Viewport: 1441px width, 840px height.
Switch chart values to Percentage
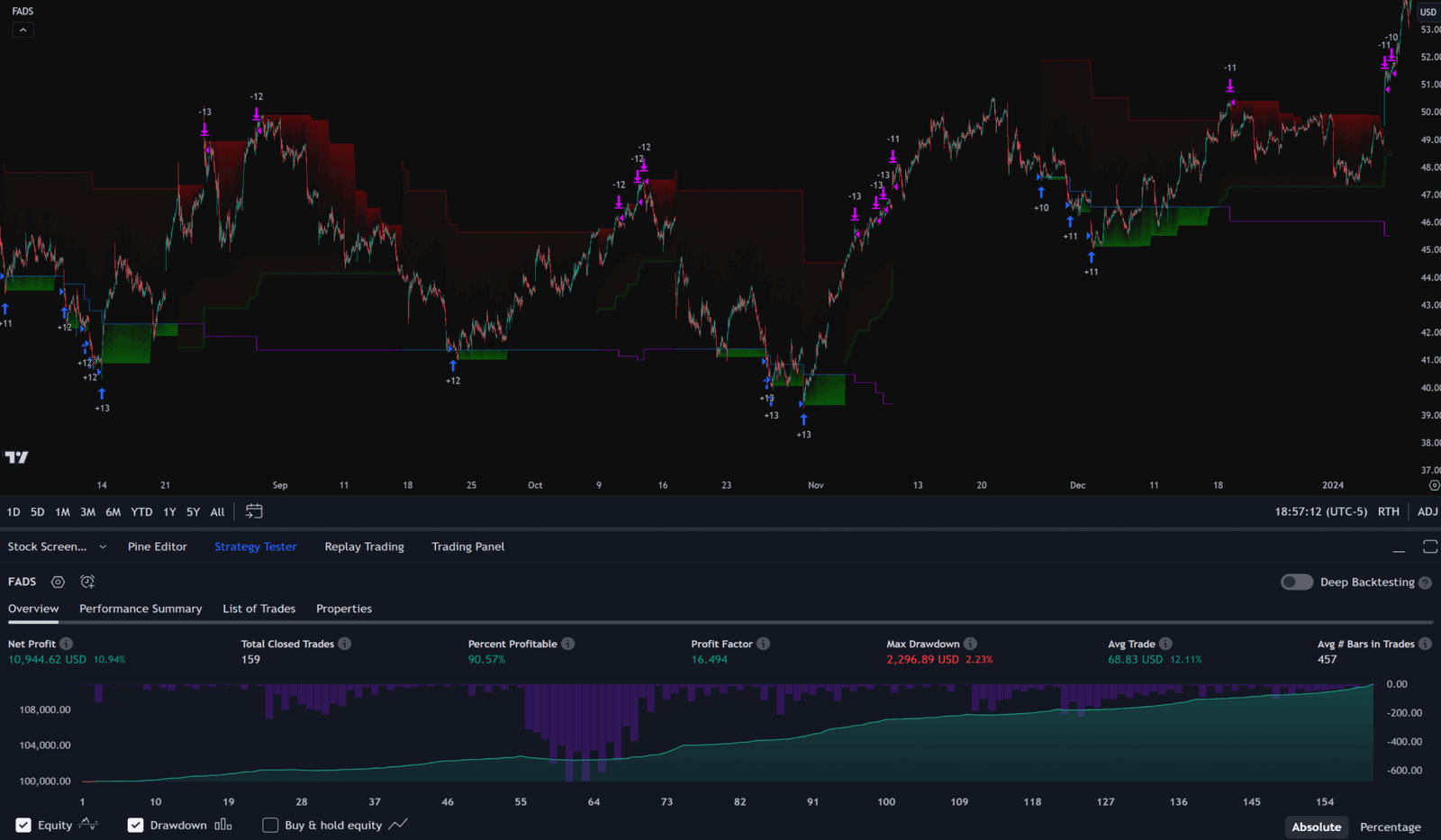pyautogui.click(x=1390, y=826)
